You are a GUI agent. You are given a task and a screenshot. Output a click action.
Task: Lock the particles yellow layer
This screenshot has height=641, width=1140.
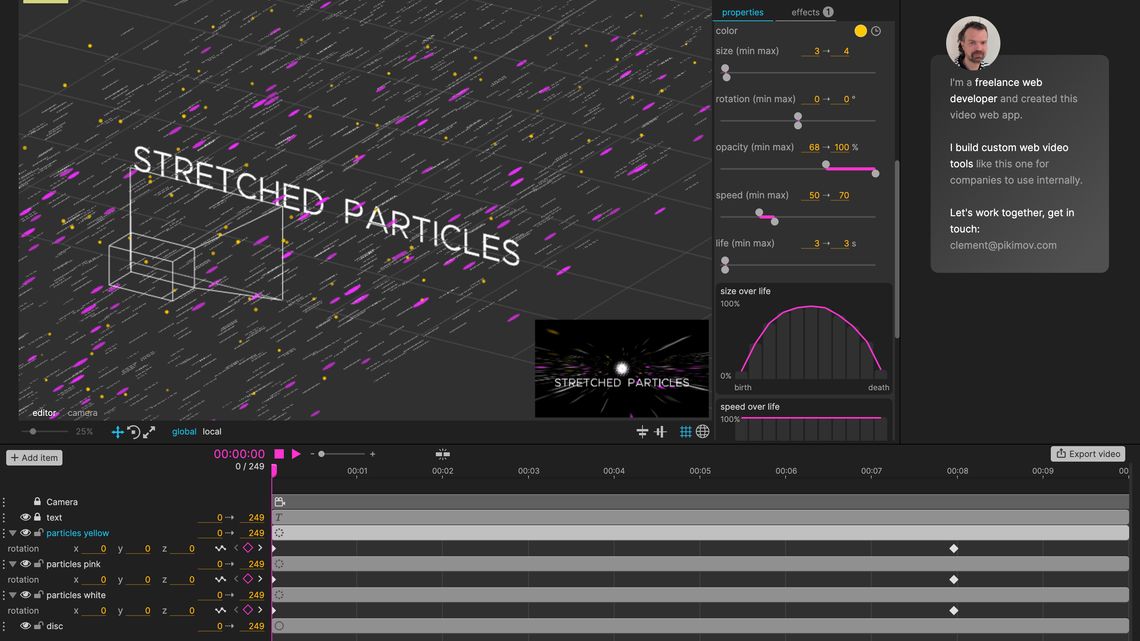point(39,533)
